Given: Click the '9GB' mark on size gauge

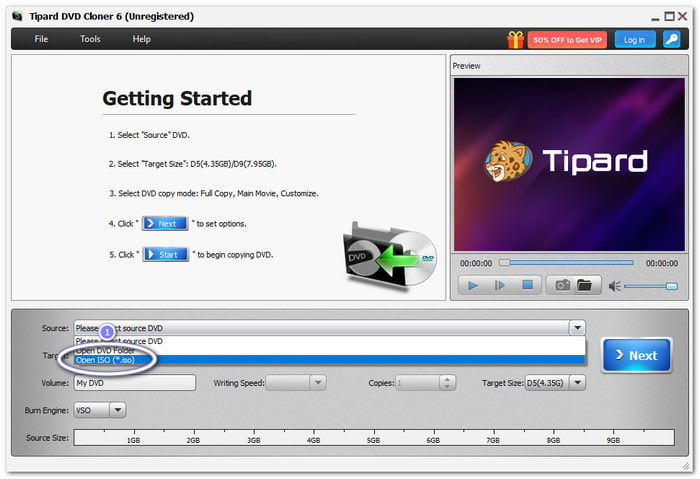Looking at the screenshot, I should point(613,440).
